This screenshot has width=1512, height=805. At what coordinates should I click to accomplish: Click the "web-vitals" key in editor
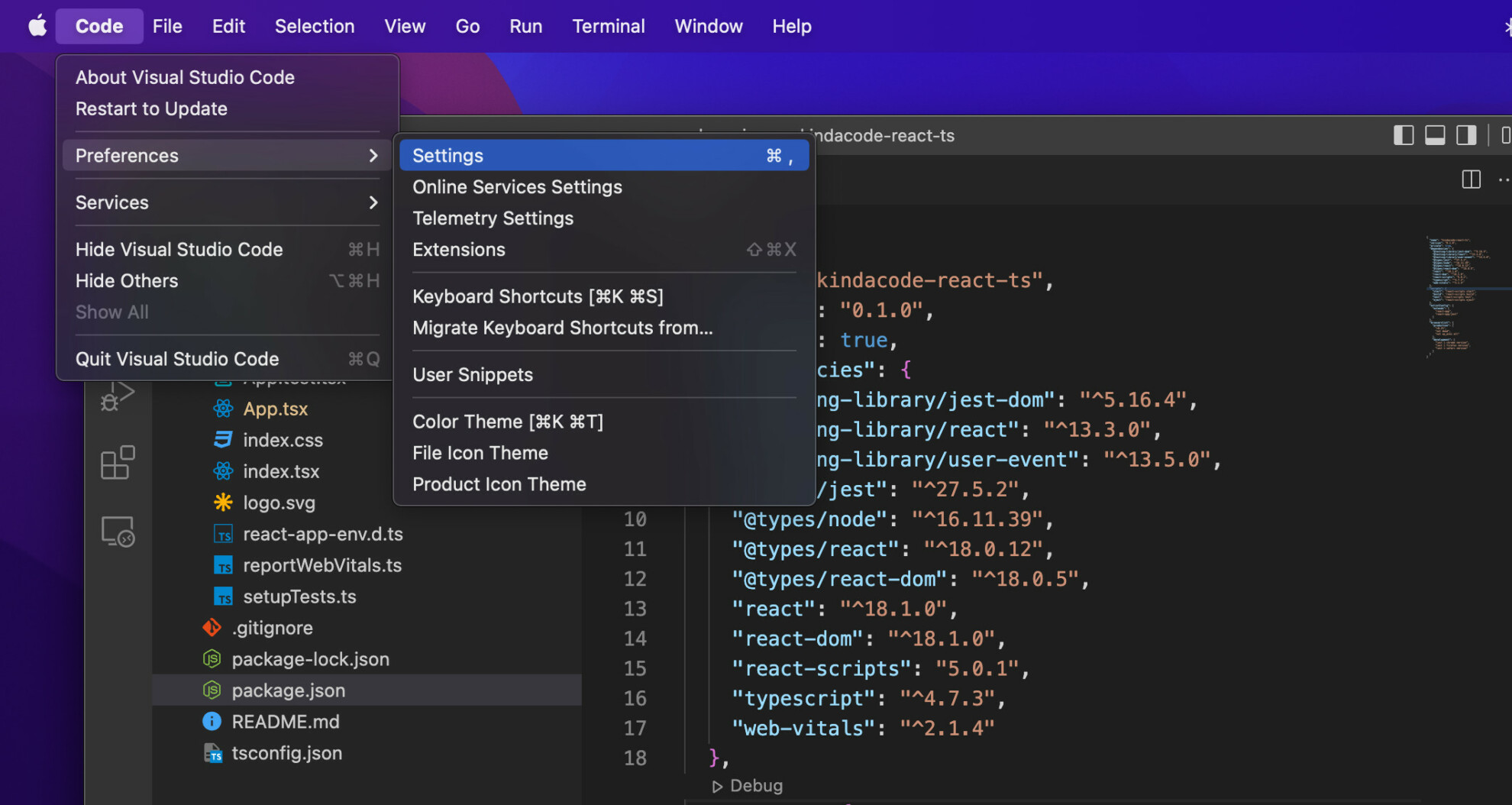point(803,728)
